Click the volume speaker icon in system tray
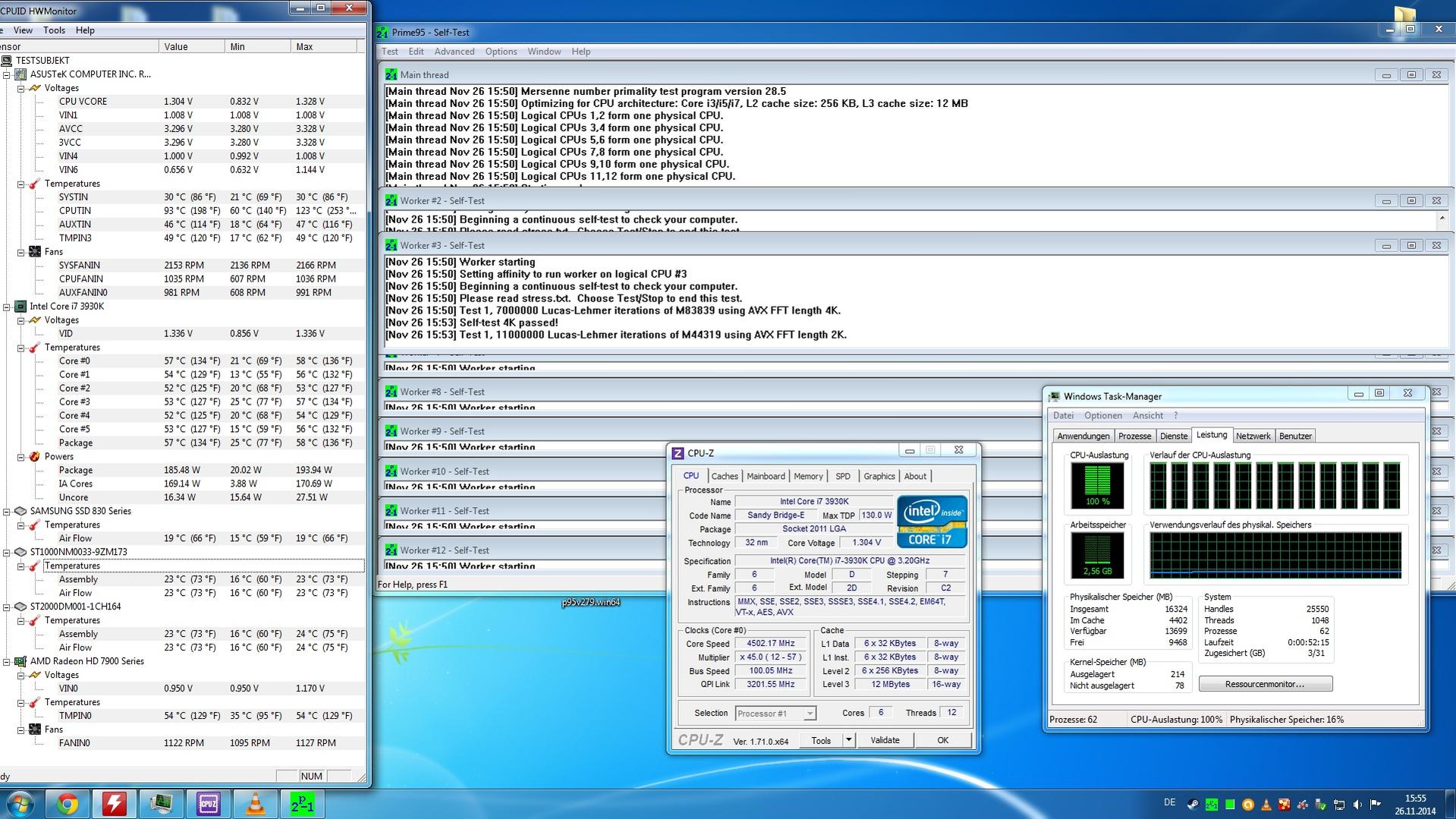The height and width of the screenshot is (819, 1456). point(1357,805)
